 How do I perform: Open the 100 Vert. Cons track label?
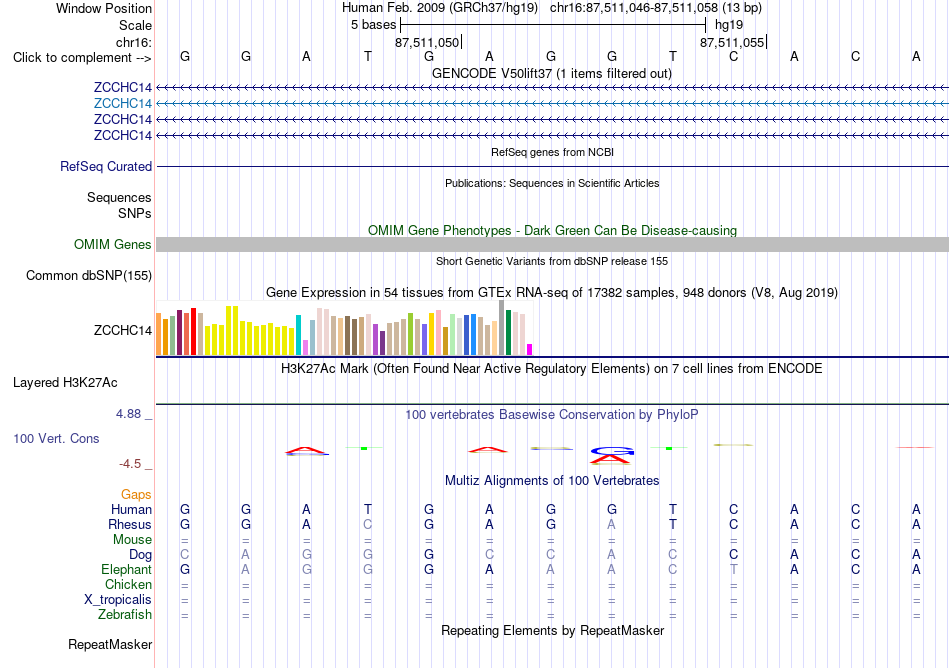[x=56, y=438]
